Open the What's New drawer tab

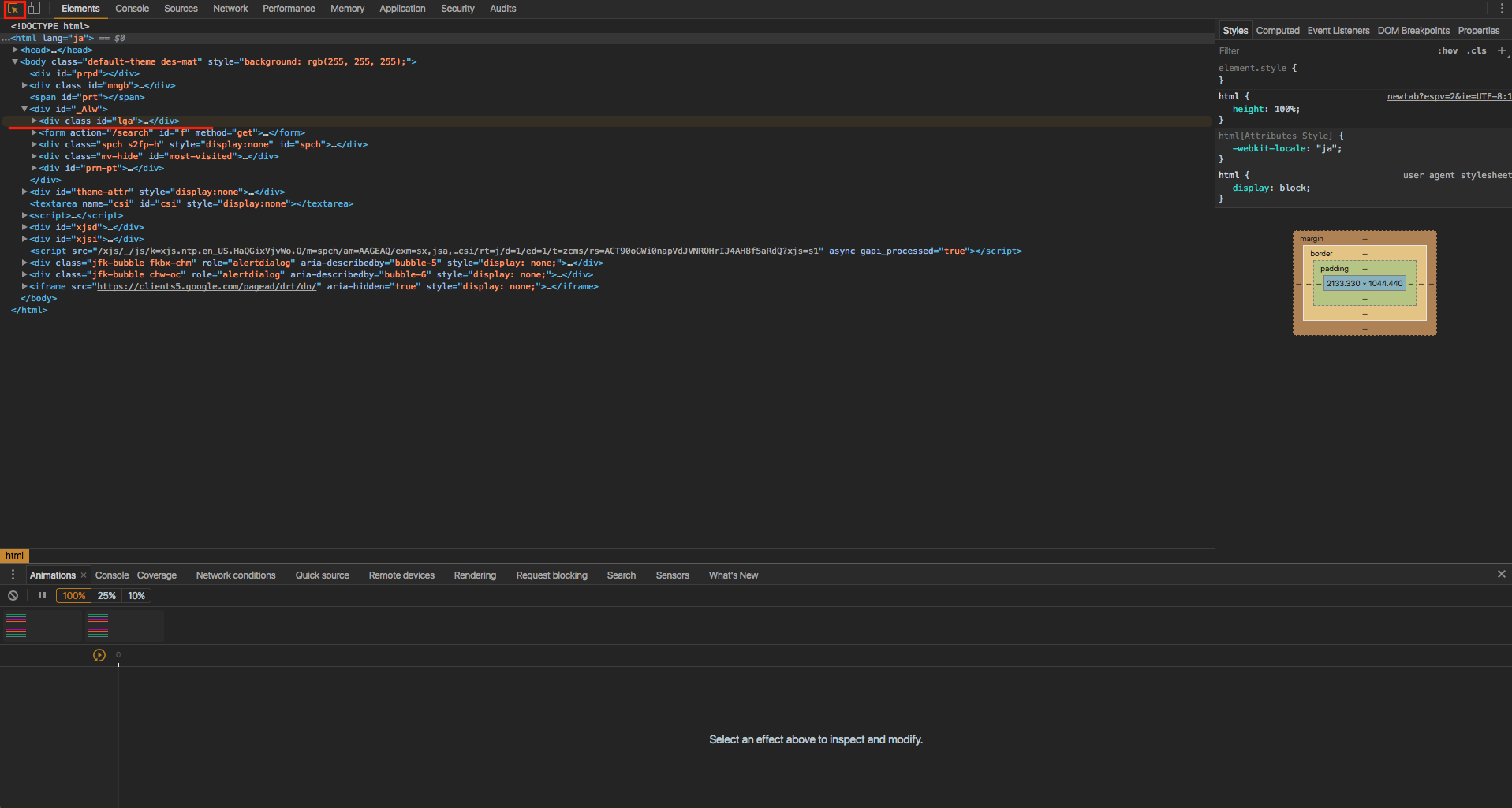734,575
